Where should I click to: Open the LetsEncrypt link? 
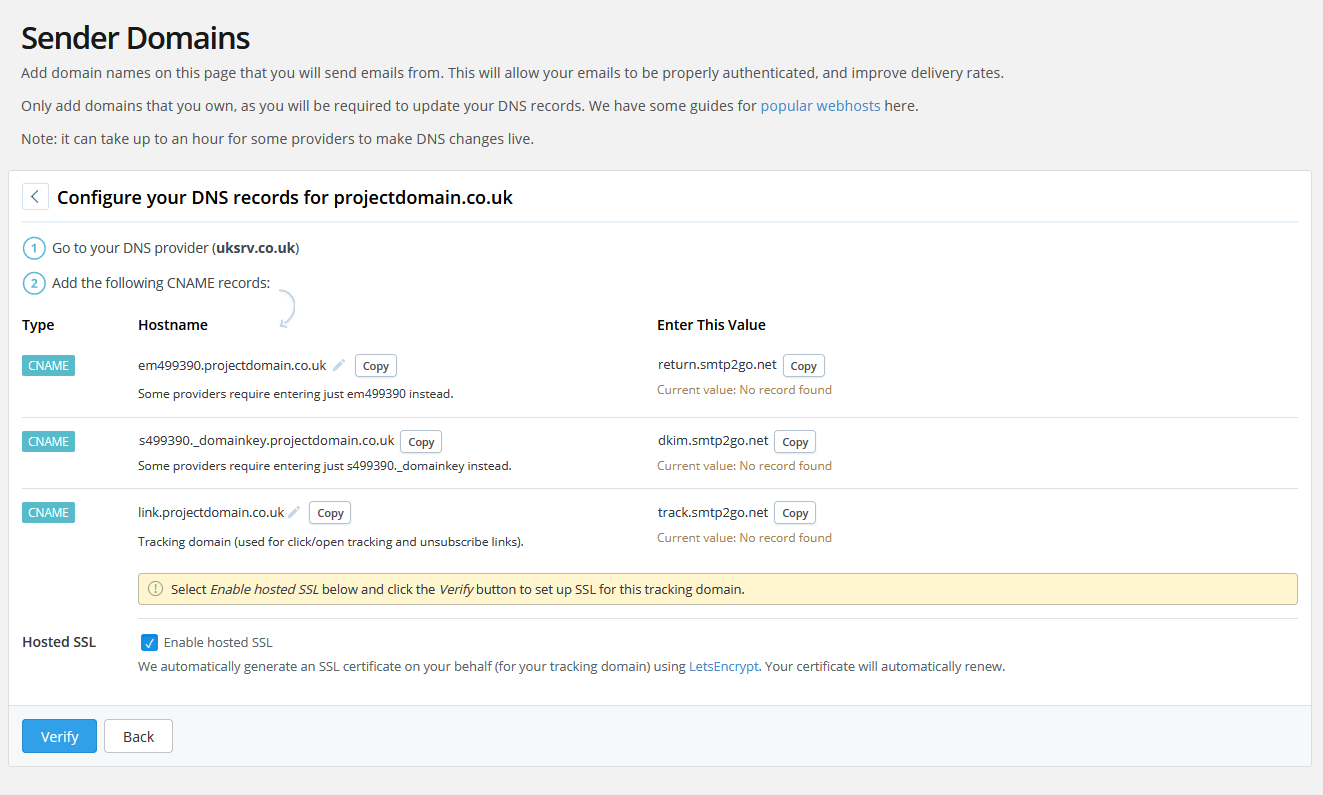click(x=723, y=666)
